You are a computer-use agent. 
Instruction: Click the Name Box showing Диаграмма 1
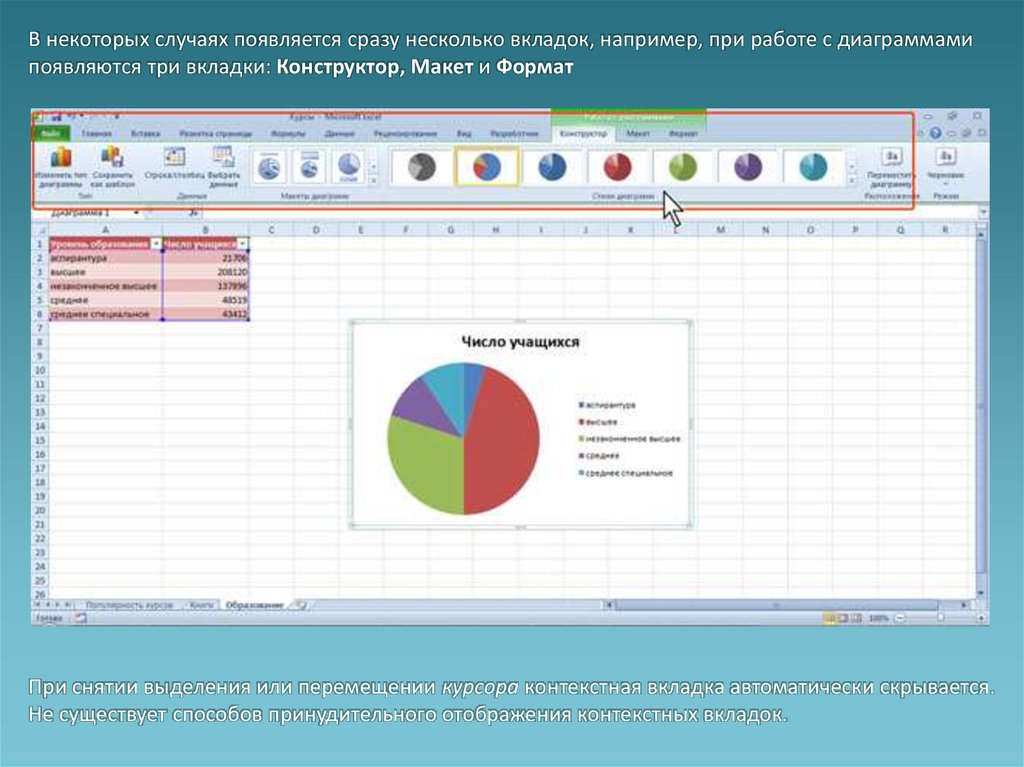82,213
